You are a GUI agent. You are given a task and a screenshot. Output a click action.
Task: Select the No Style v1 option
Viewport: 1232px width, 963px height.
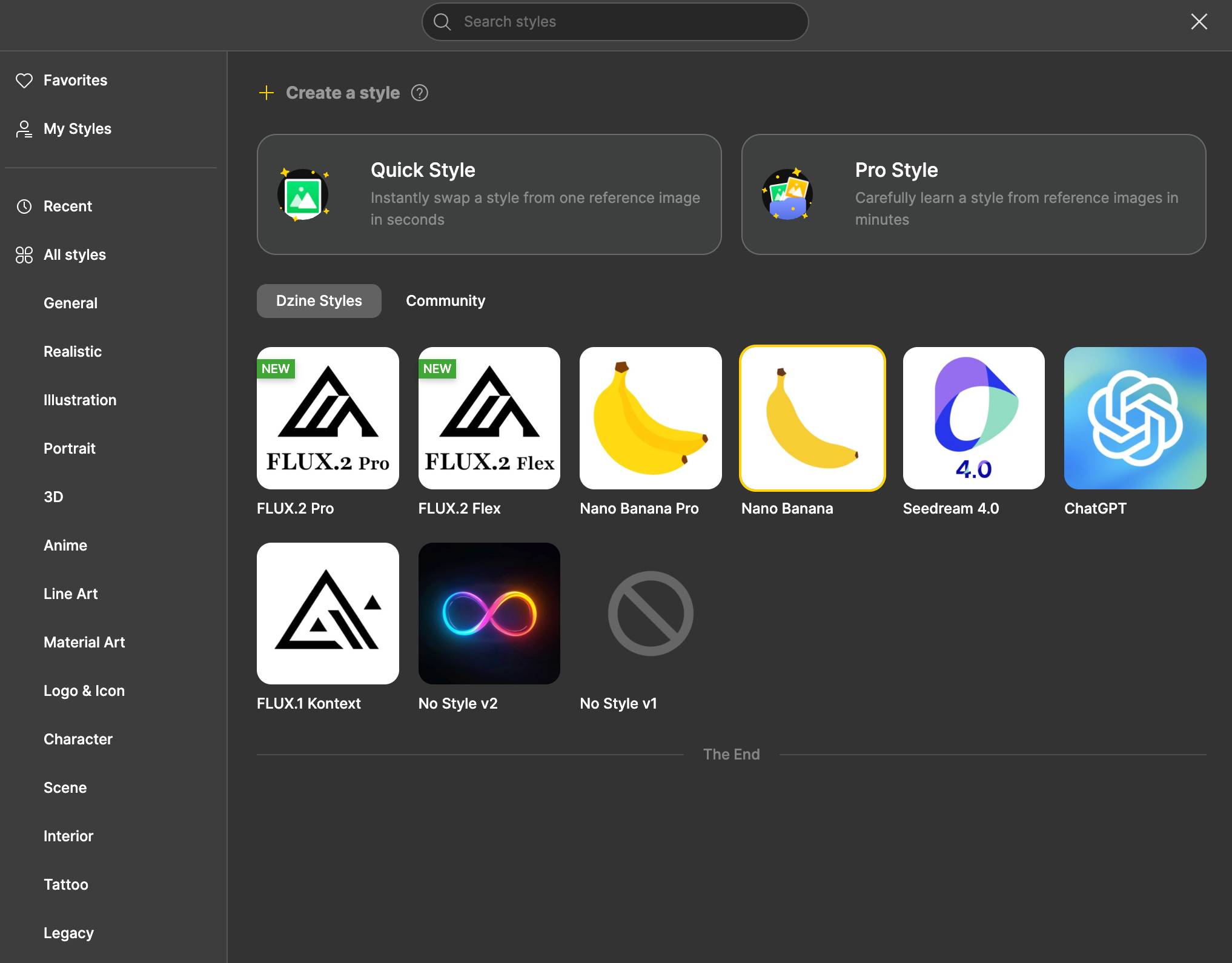click(651, 613)
